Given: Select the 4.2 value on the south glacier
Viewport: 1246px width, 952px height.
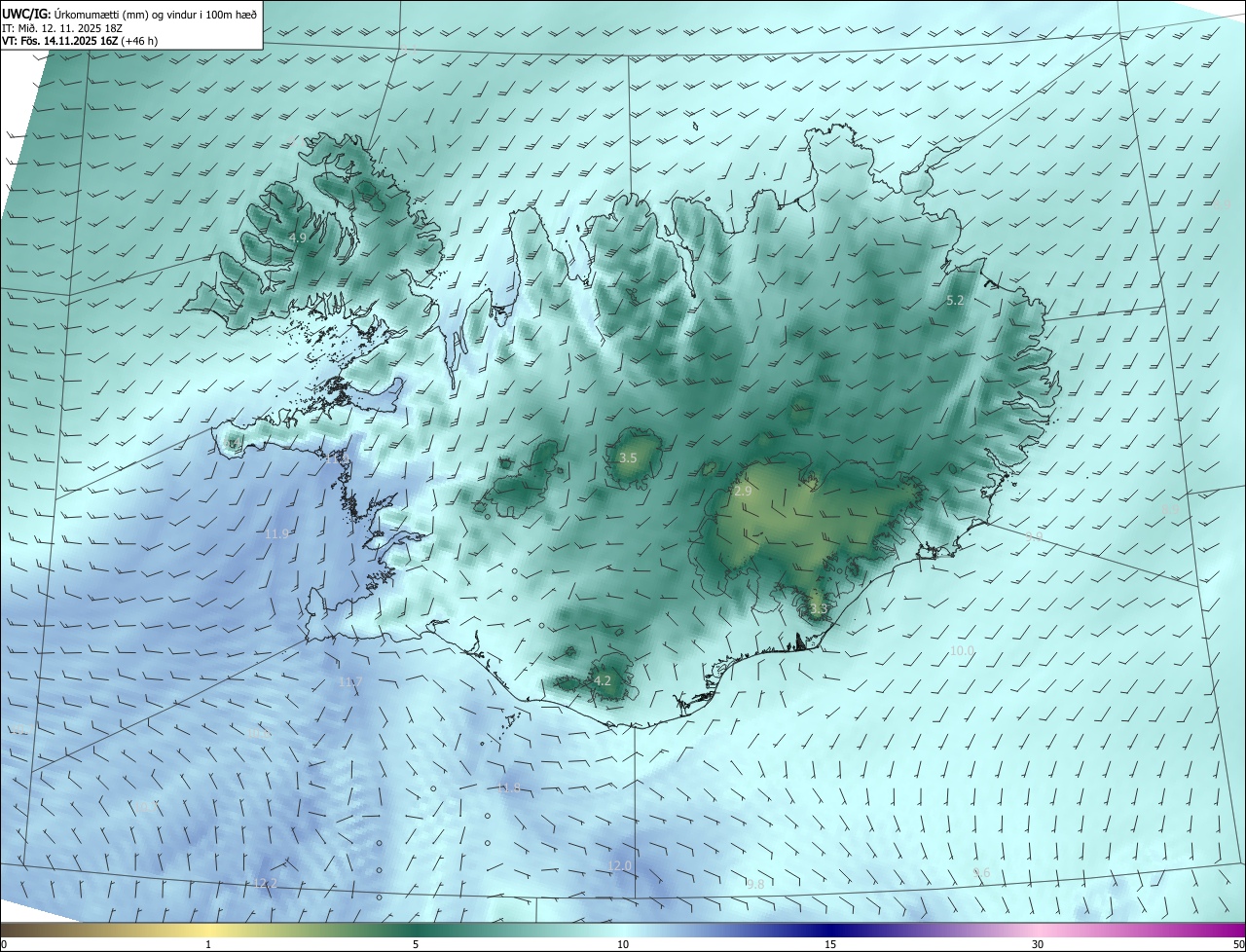Looking at the screenshot, I should point(603,680).
